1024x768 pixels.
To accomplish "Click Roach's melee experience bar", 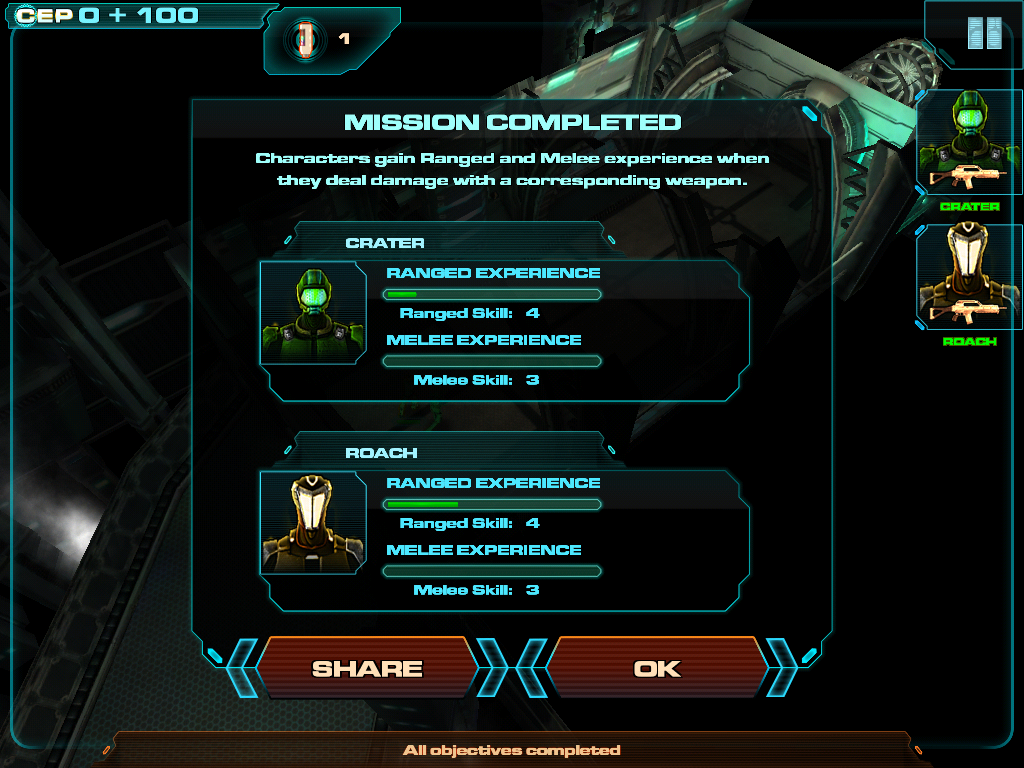I will 492,571.
